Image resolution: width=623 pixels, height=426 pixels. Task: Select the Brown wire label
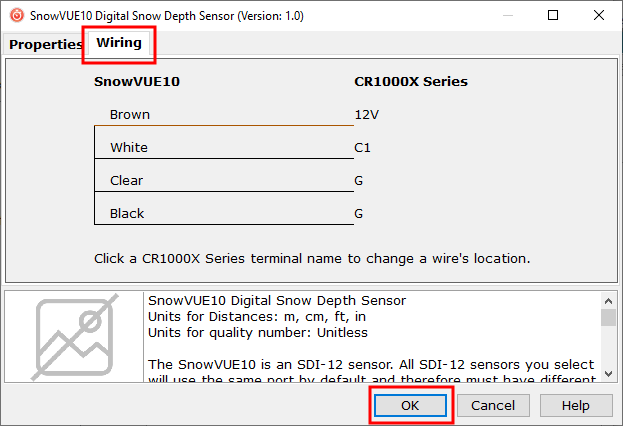[x=130, y=115]
